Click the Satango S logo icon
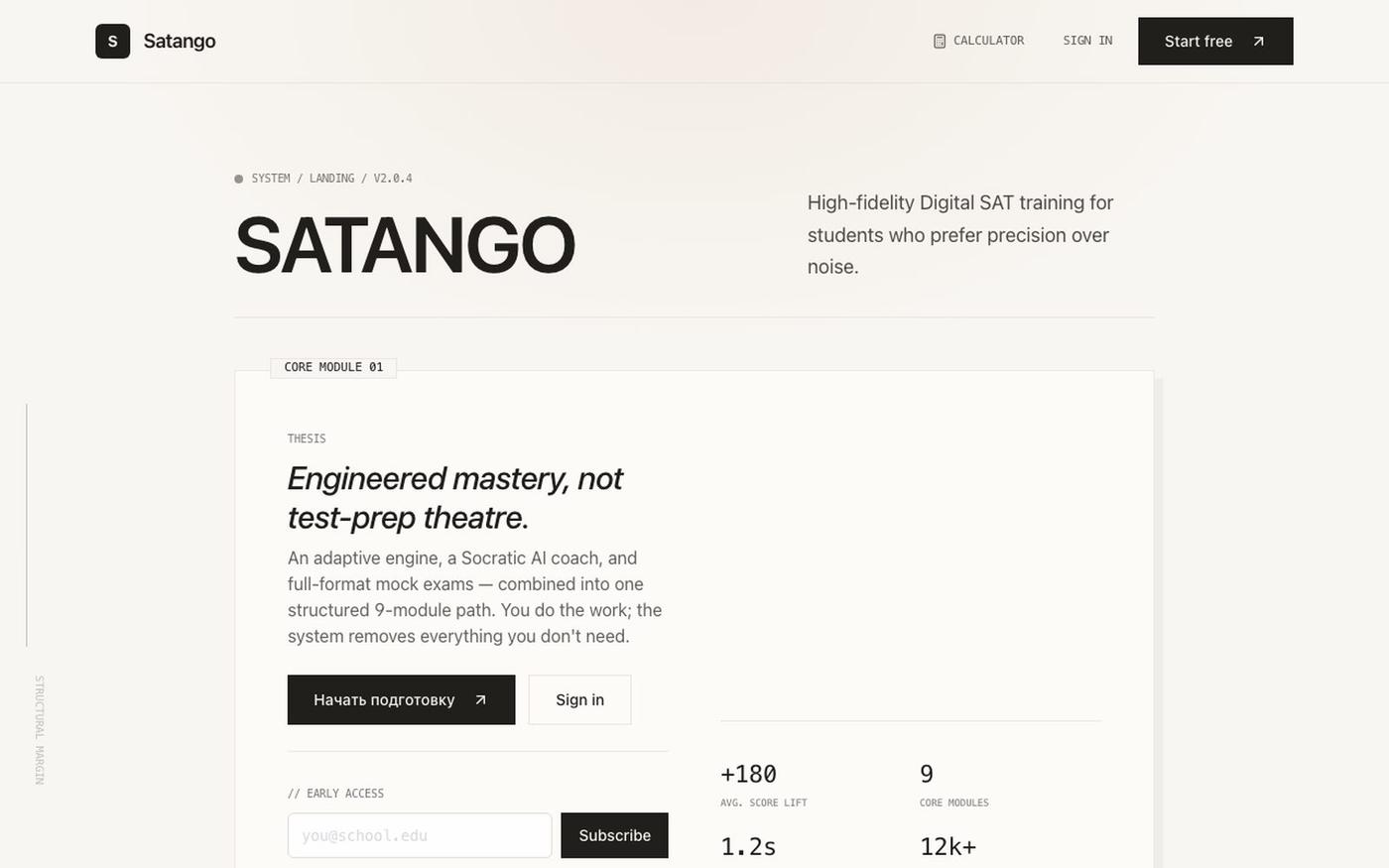Image resolution: width=1389 pixels, height=868 pixels. click(x=112, y=41)
